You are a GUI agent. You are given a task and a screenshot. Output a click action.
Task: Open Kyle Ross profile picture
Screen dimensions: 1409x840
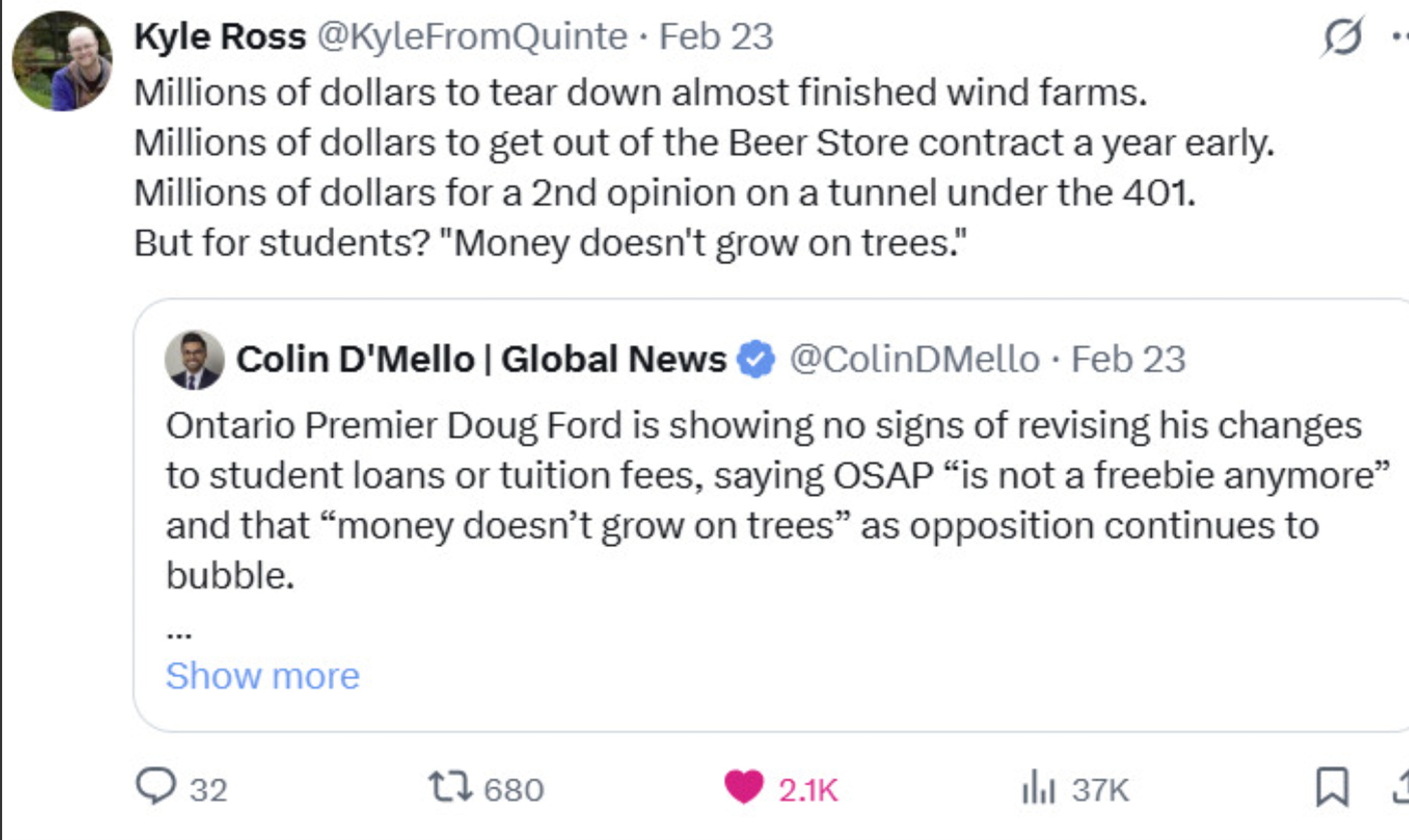62,61
